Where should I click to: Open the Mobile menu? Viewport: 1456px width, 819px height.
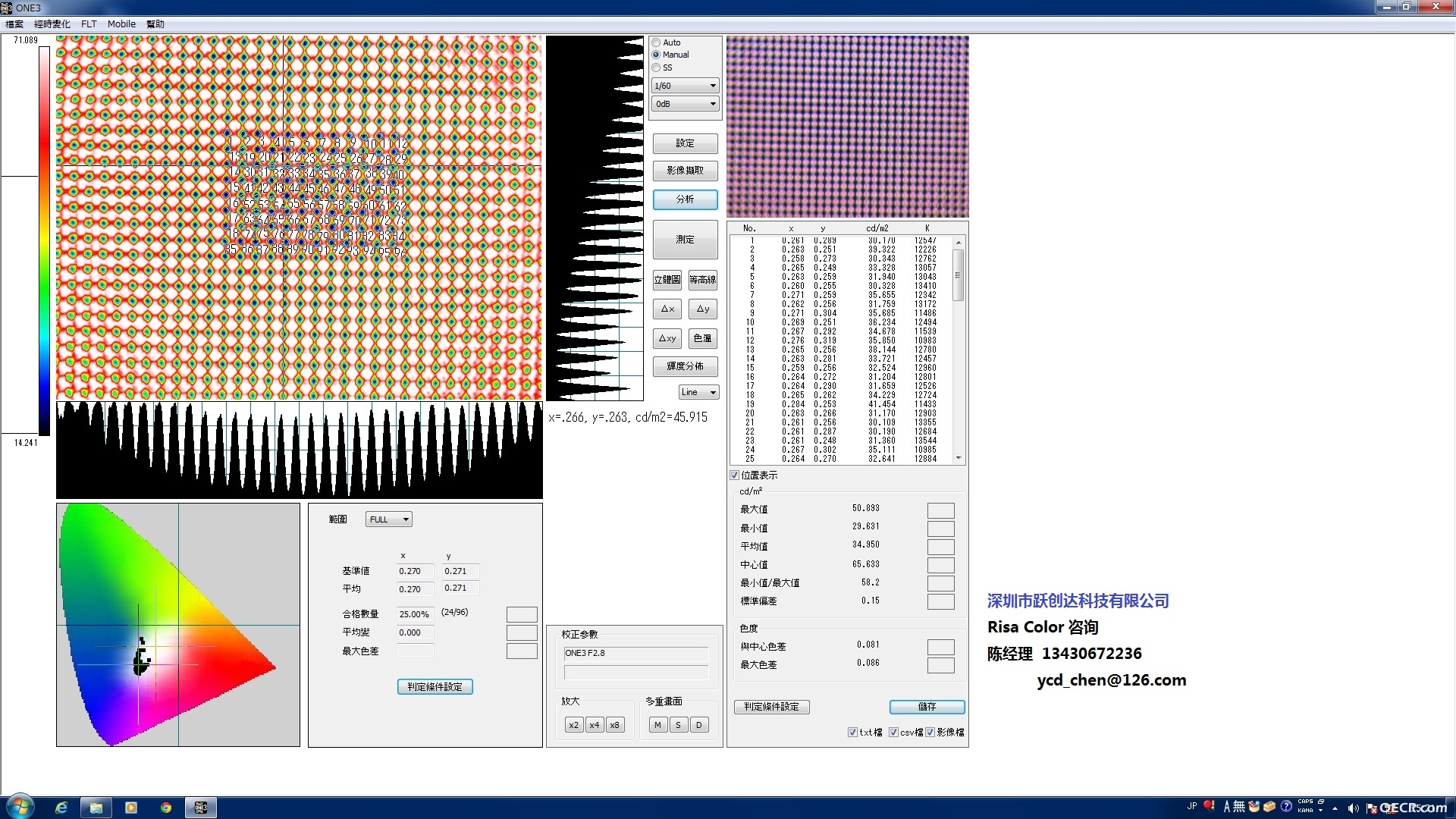[x=121, y=24]
